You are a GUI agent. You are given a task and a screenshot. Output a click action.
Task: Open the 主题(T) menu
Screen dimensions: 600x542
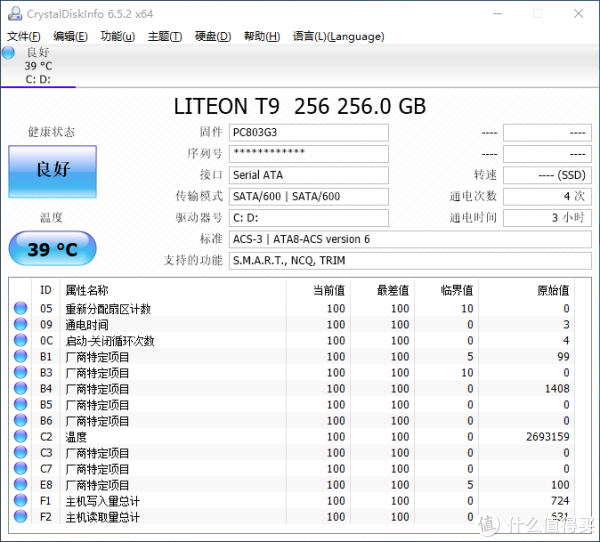click(x=165, y=36)
